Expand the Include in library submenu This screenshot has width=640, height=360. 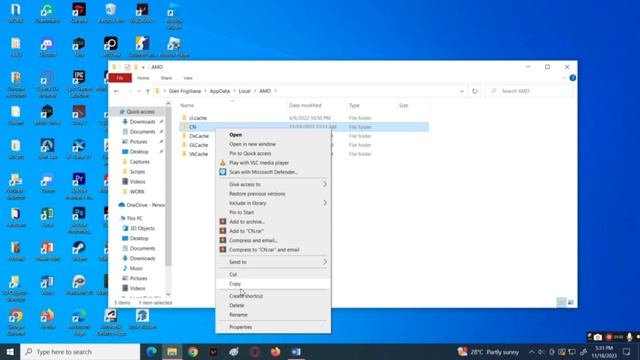[273, 203]
